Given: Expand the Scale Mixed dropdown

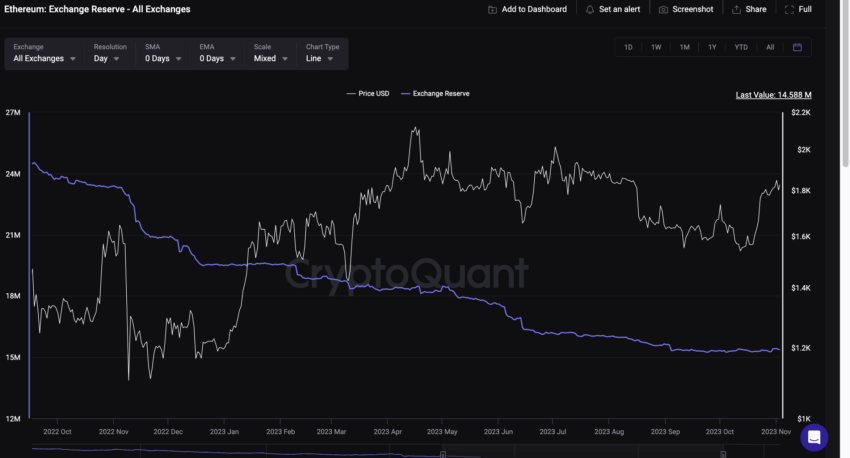Looking at the screenshot, I should point(270,54).
